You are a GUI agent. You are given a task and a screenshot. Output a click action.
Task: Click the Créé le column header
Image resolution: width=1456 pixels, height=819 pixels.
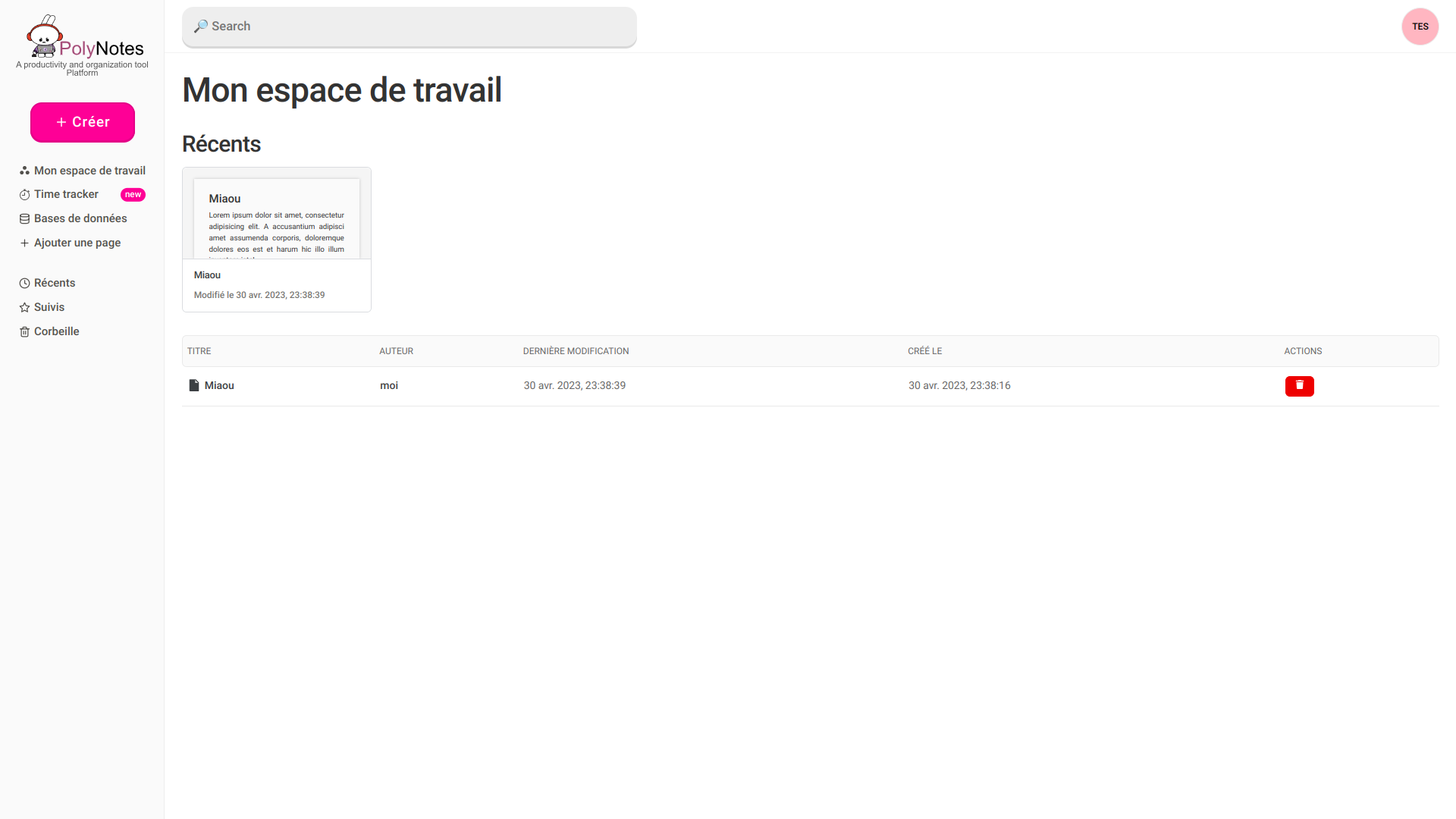coord(924,351)
